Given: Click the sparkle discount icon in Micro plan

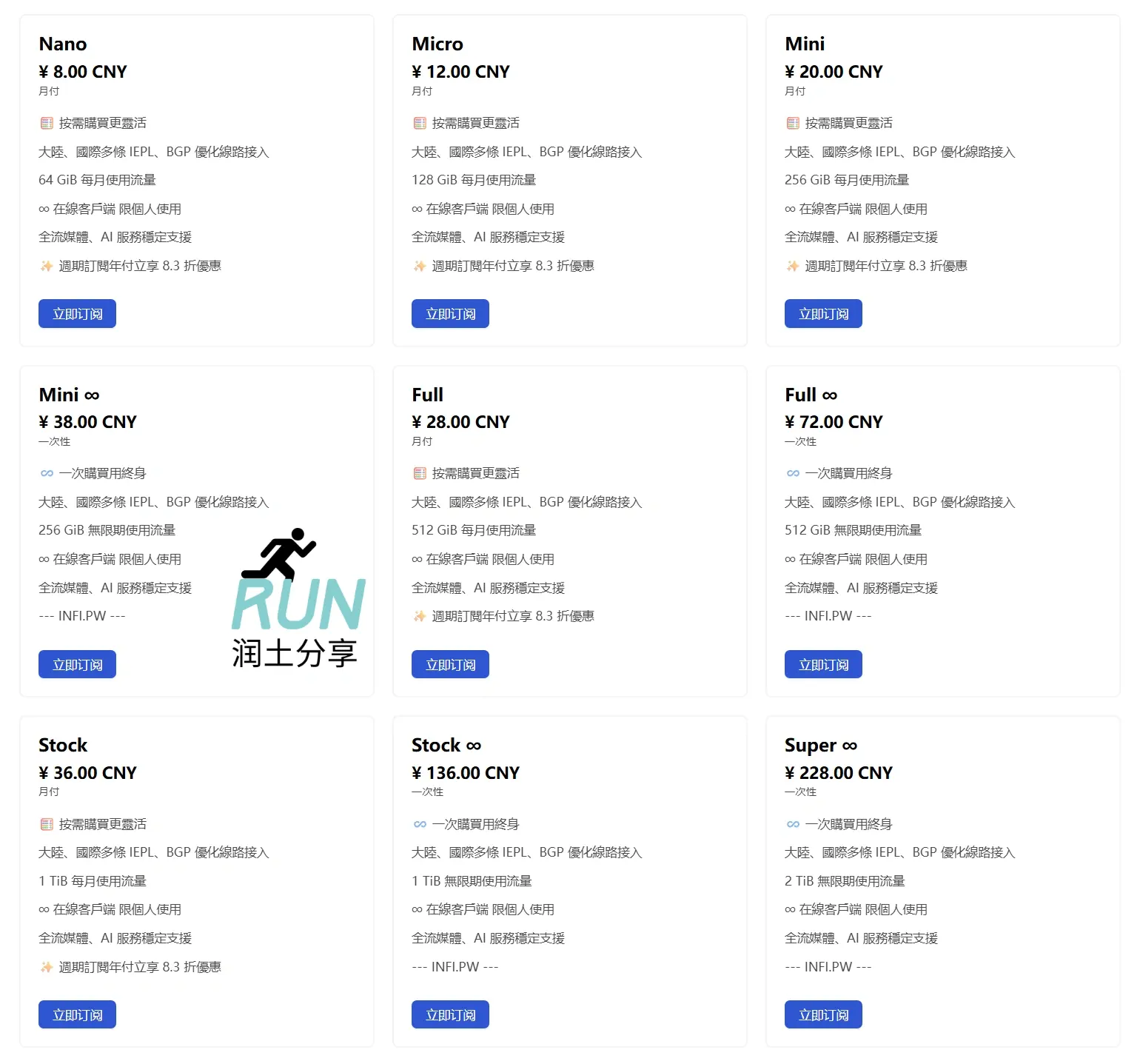Looking at the screenshot, I should [420, 266].
